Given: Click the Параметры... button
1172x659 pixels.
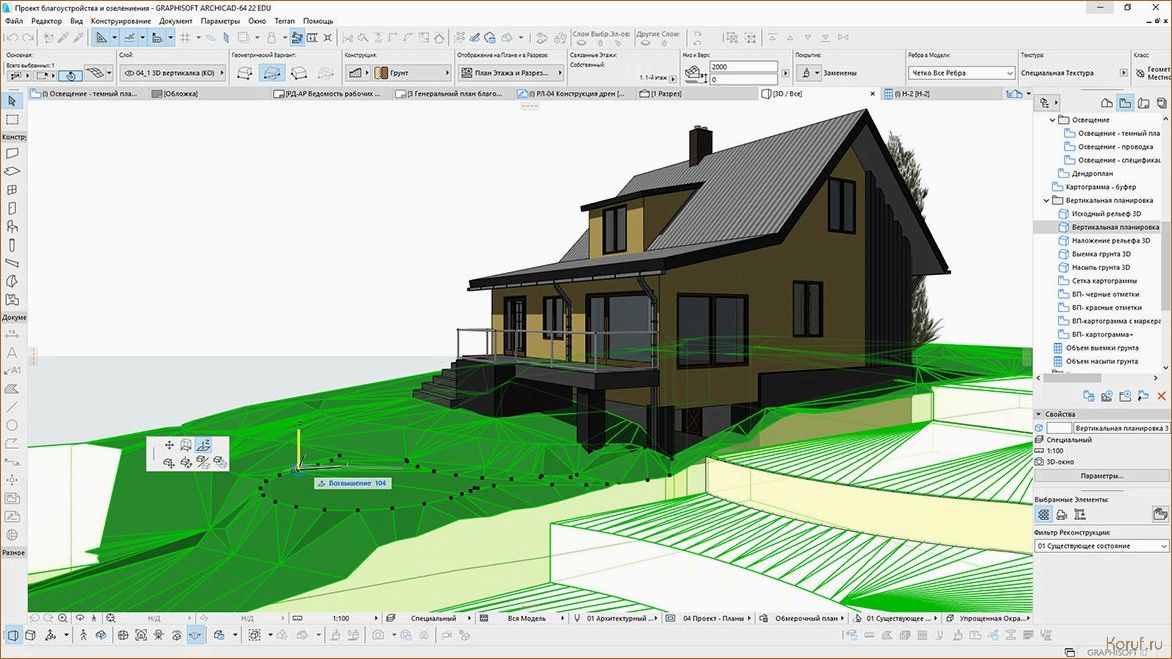Looking at the screenshot, I should [1101, 476].
